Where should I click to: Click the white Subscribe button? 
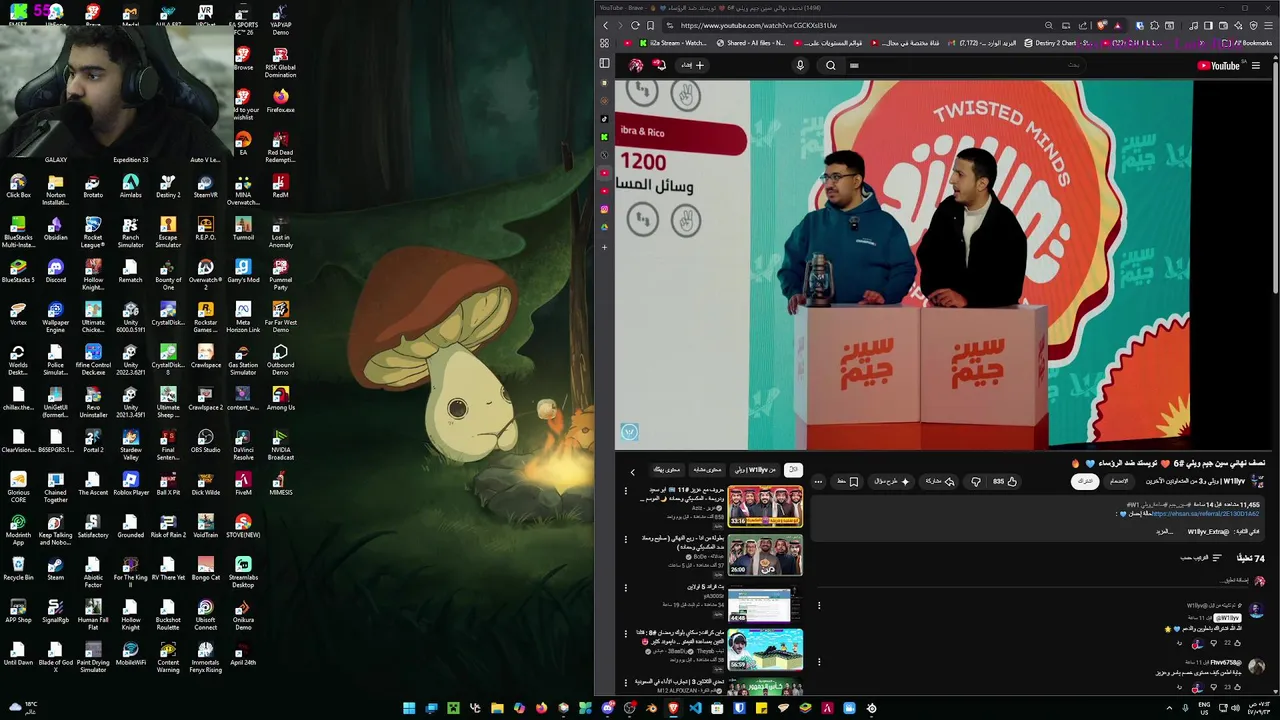pos(1084,481)
